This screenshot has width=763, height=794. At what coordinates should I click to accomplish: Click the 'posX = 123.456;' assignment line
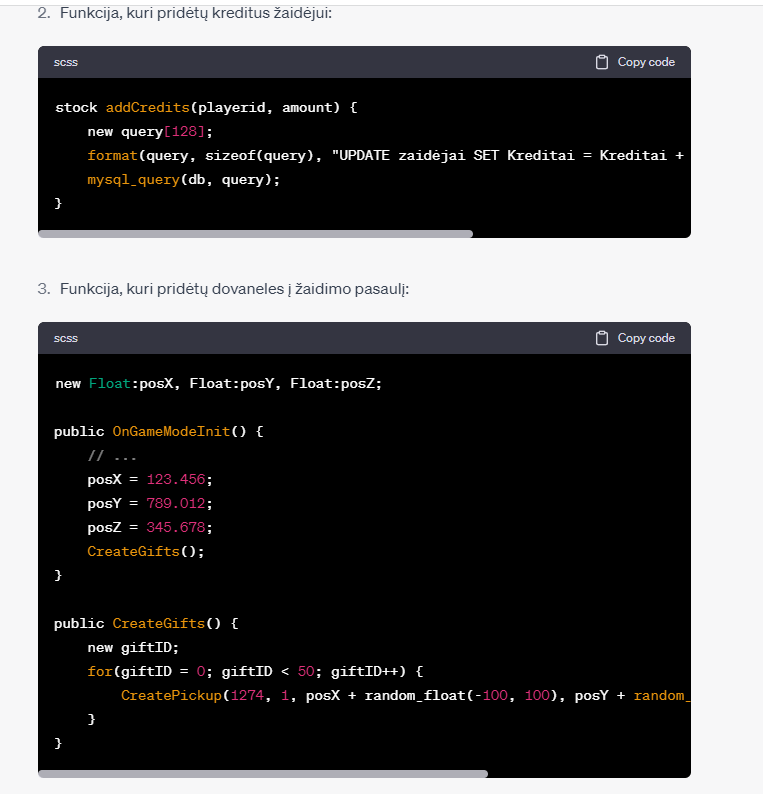pyautogui.click(x=150, y=479)
